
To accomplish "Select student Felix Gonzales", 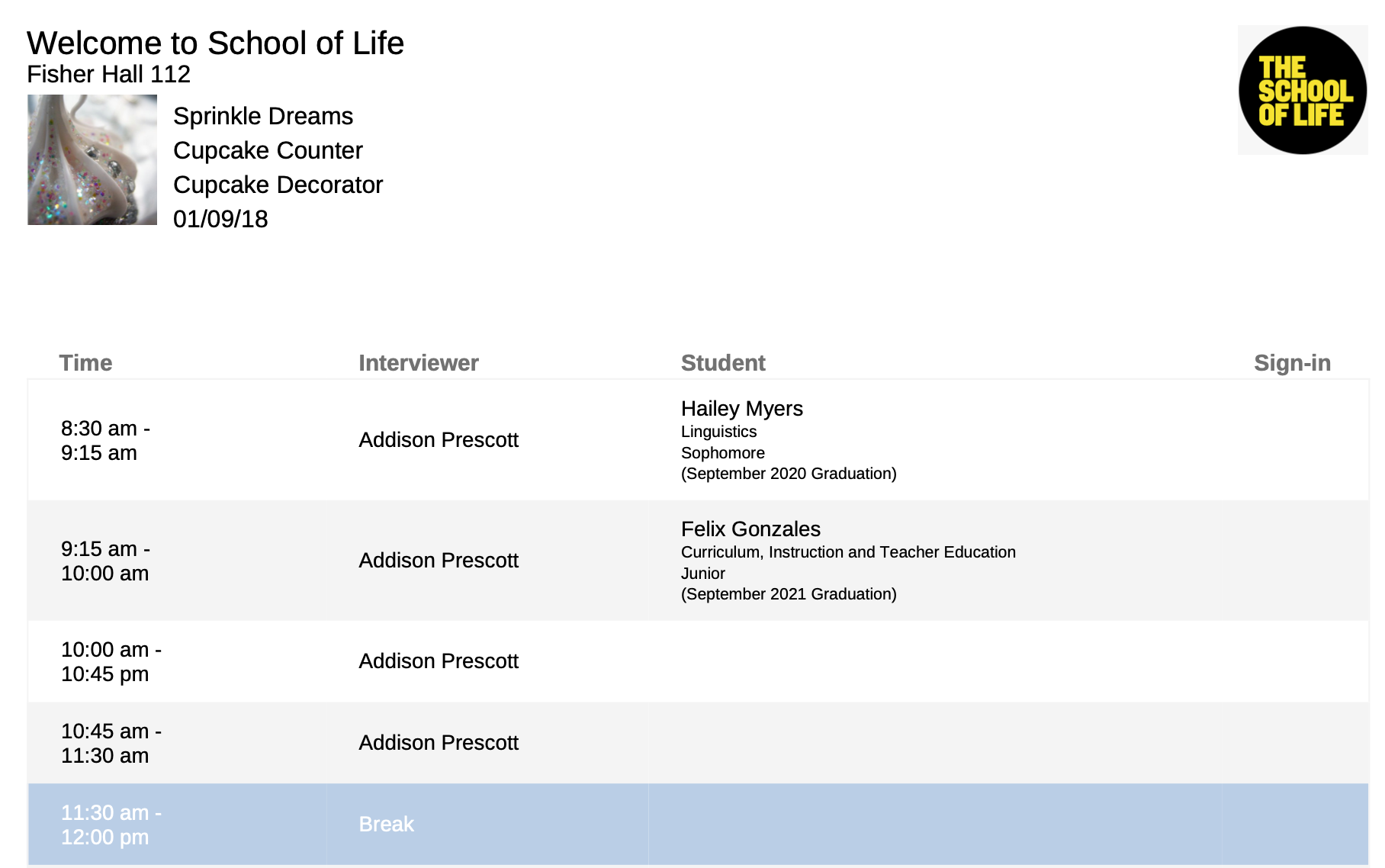I will pyautogui.click(x=750, y=529).
